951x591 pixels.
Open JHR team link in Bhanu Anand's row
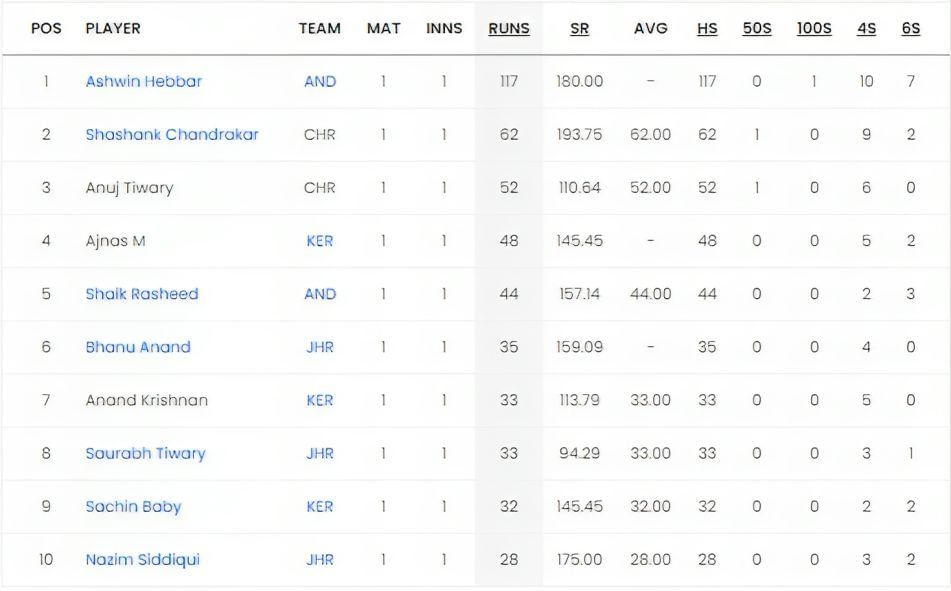tap(320, 347)
